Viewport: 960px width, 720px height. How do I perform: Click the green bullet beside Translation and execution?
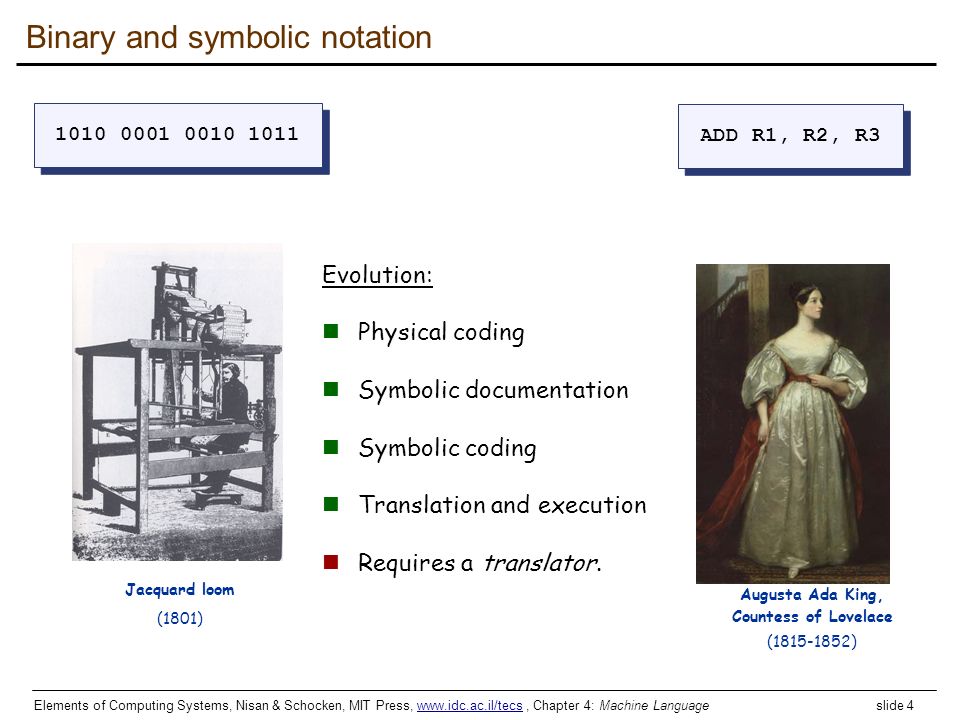click(331, 504)
